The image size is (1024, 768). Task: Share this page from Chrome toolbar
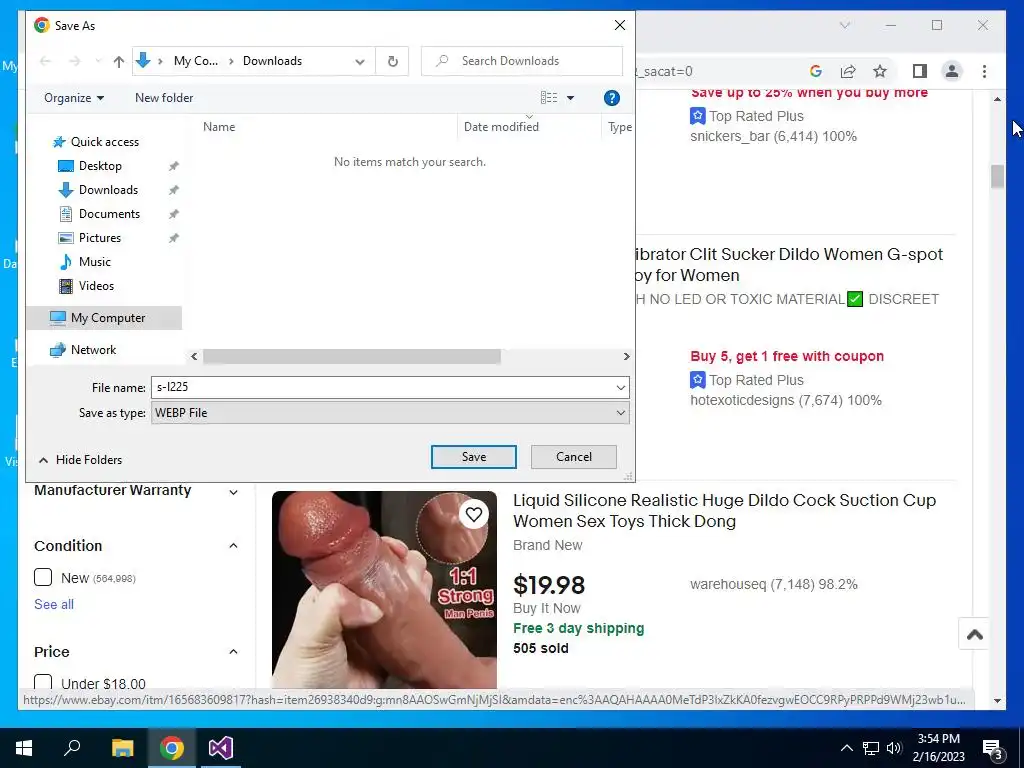(848, 71)
